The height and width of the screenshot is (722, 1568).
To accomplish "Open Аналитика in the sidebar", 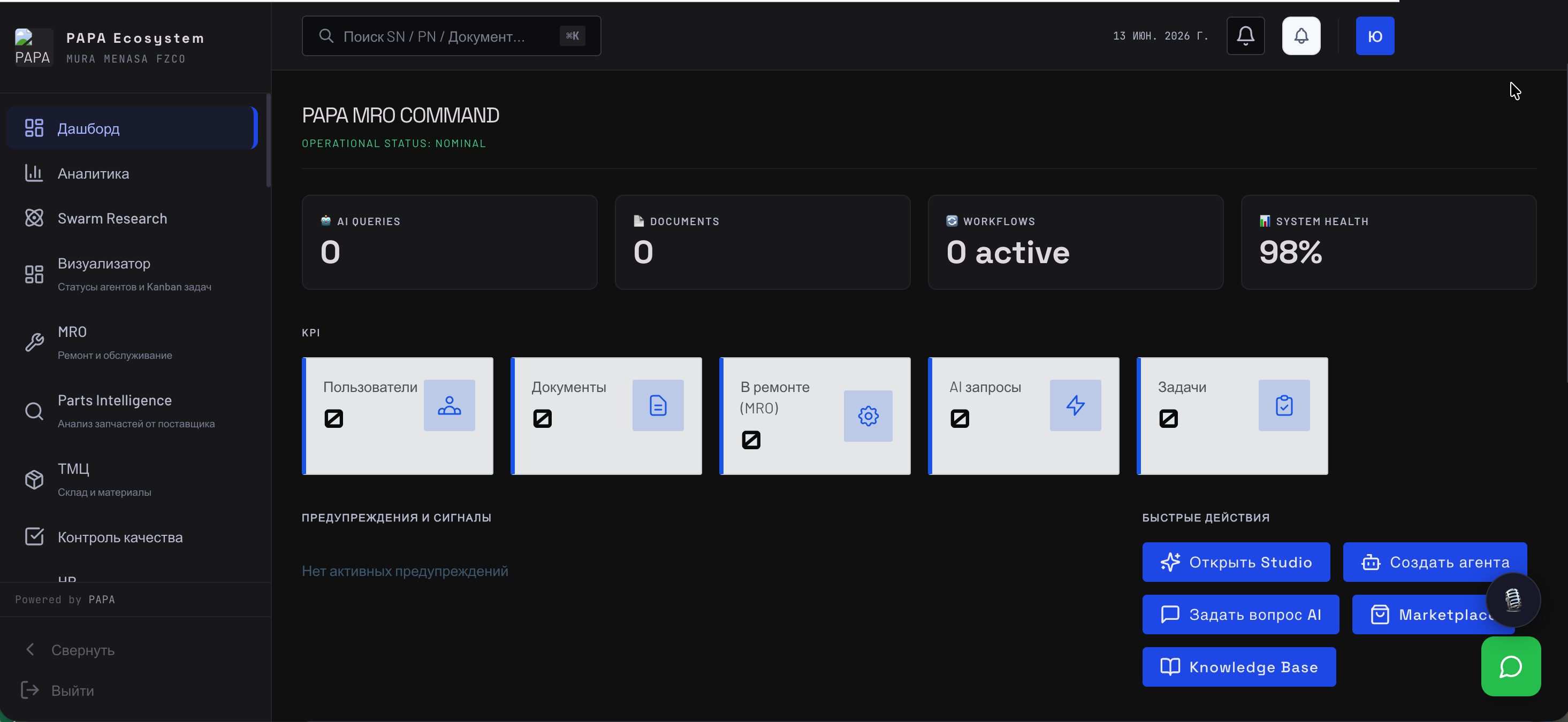I will [x=132, y=173].
